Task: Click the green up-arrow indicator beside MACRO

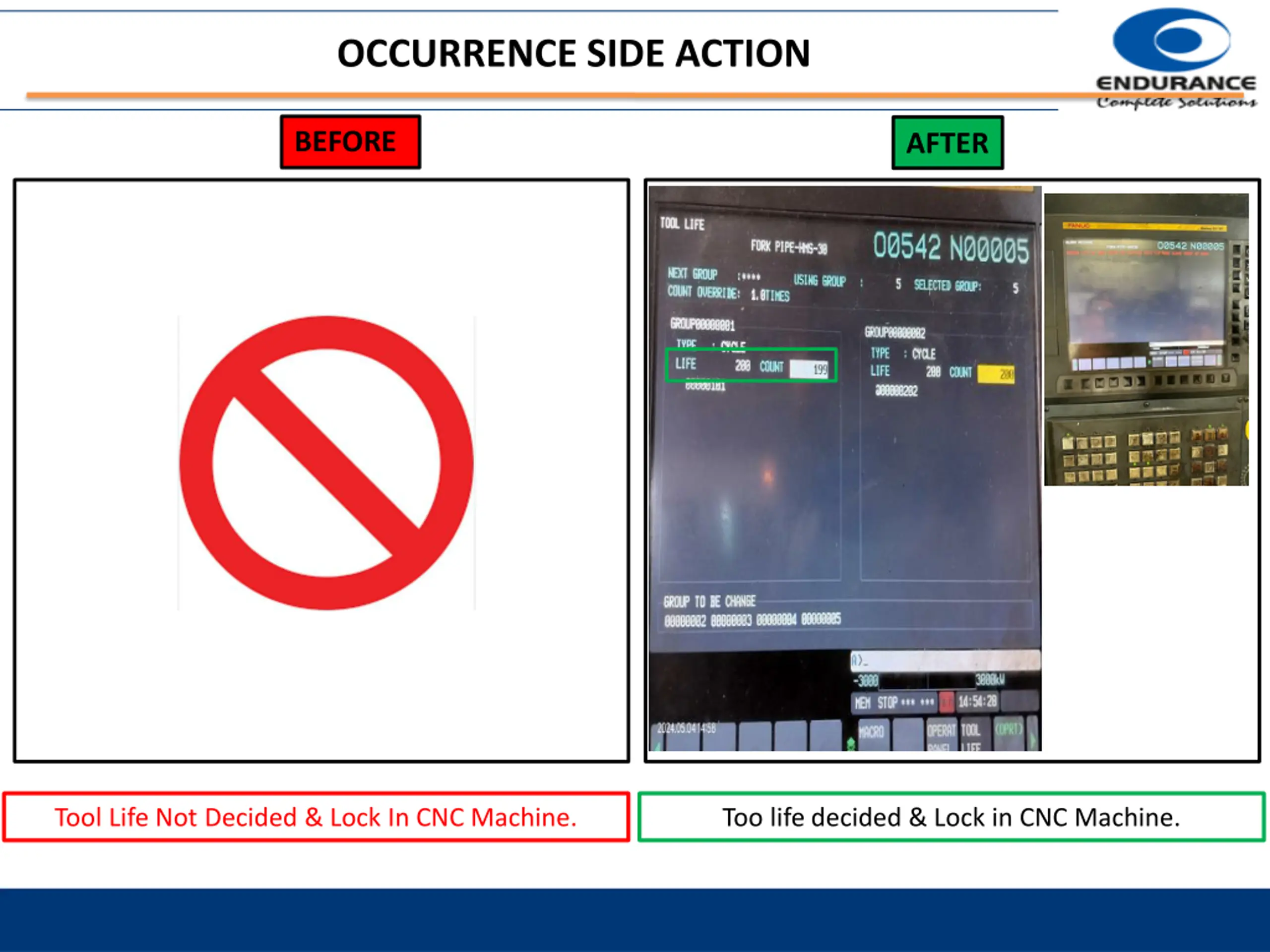Action: coord(851,743)
